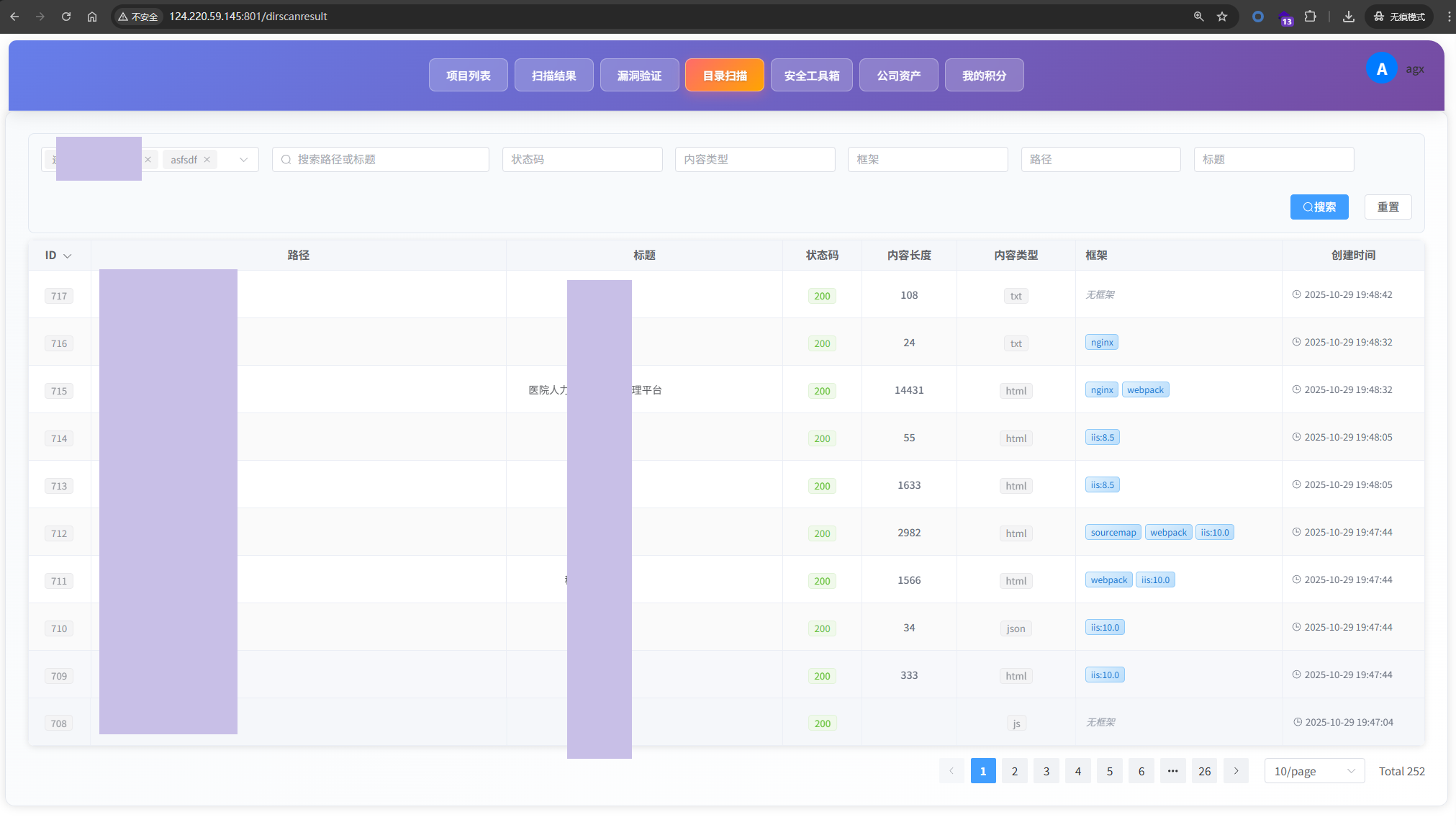Click the user avatar A
The image size is (1456, 825).
[1381, 69]
